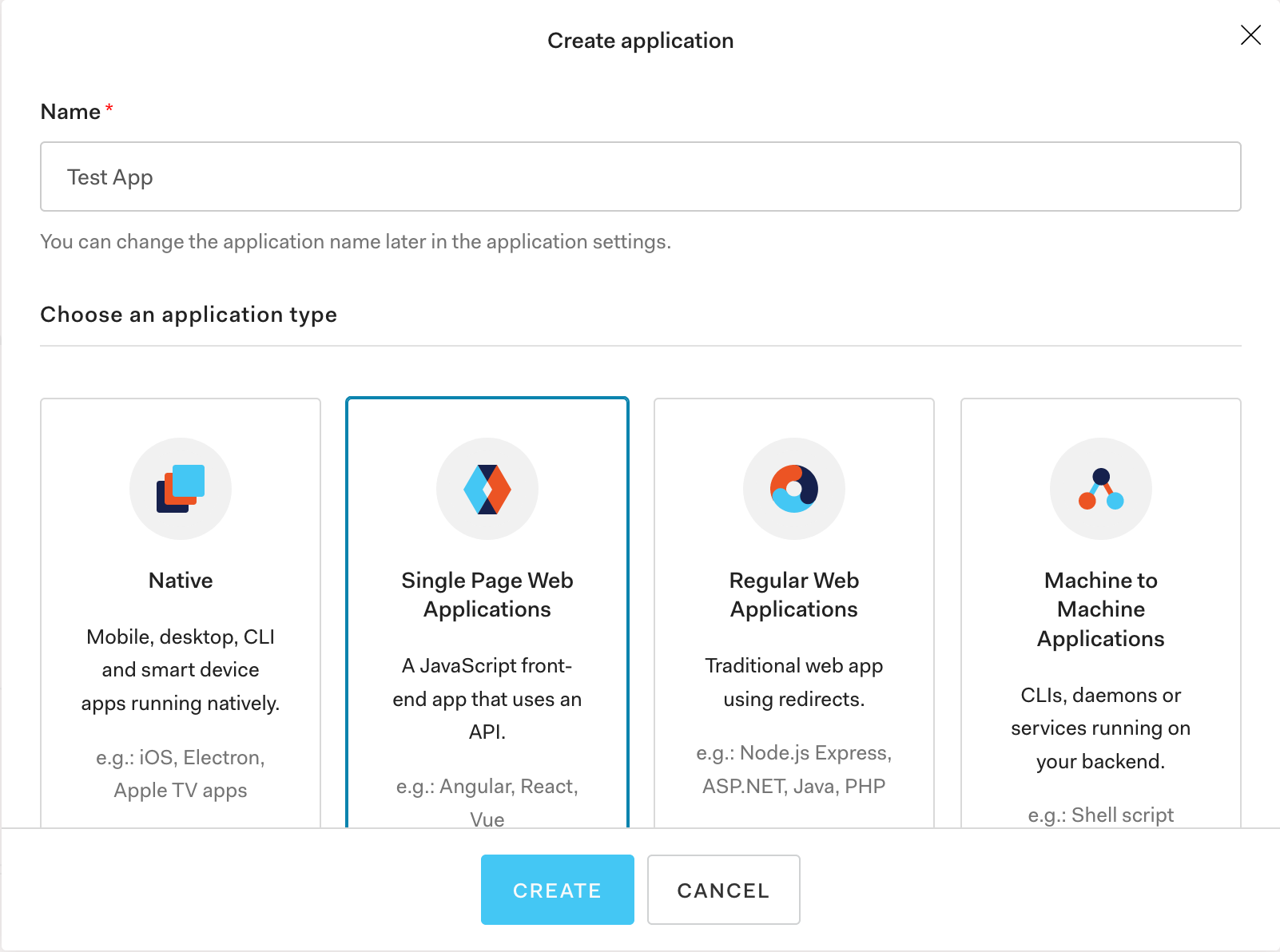1280x952 pixels.
Task: Close the Create application dialog
Action: click(x=1250, y=35)
